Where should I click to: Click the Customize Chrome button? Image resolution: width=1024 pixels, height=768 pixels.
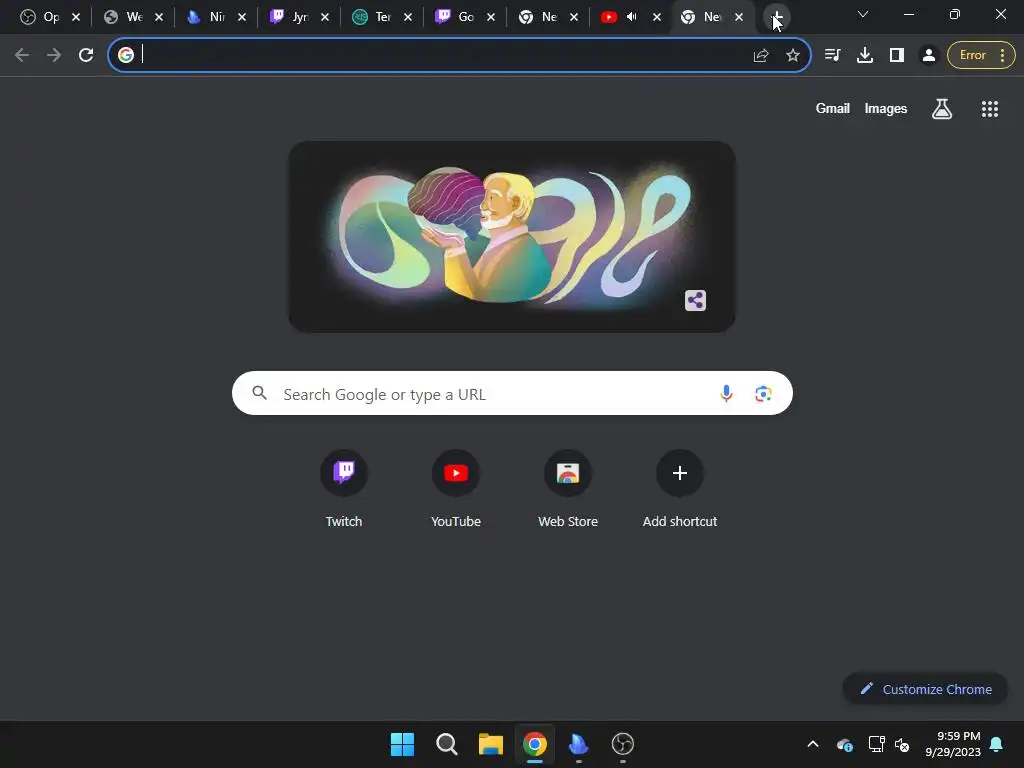click(925, 689)
